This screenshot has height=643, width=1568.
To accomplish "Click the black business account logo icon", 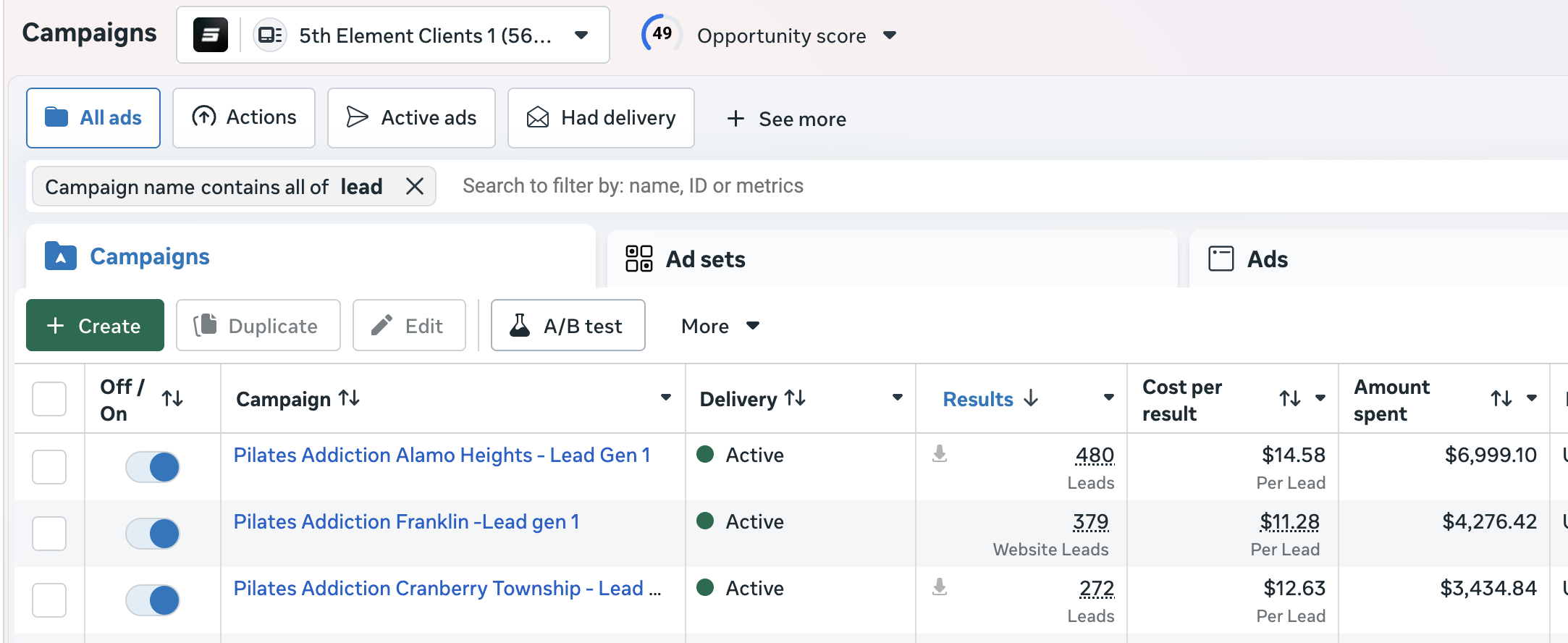I will click(x=211, y=35).
